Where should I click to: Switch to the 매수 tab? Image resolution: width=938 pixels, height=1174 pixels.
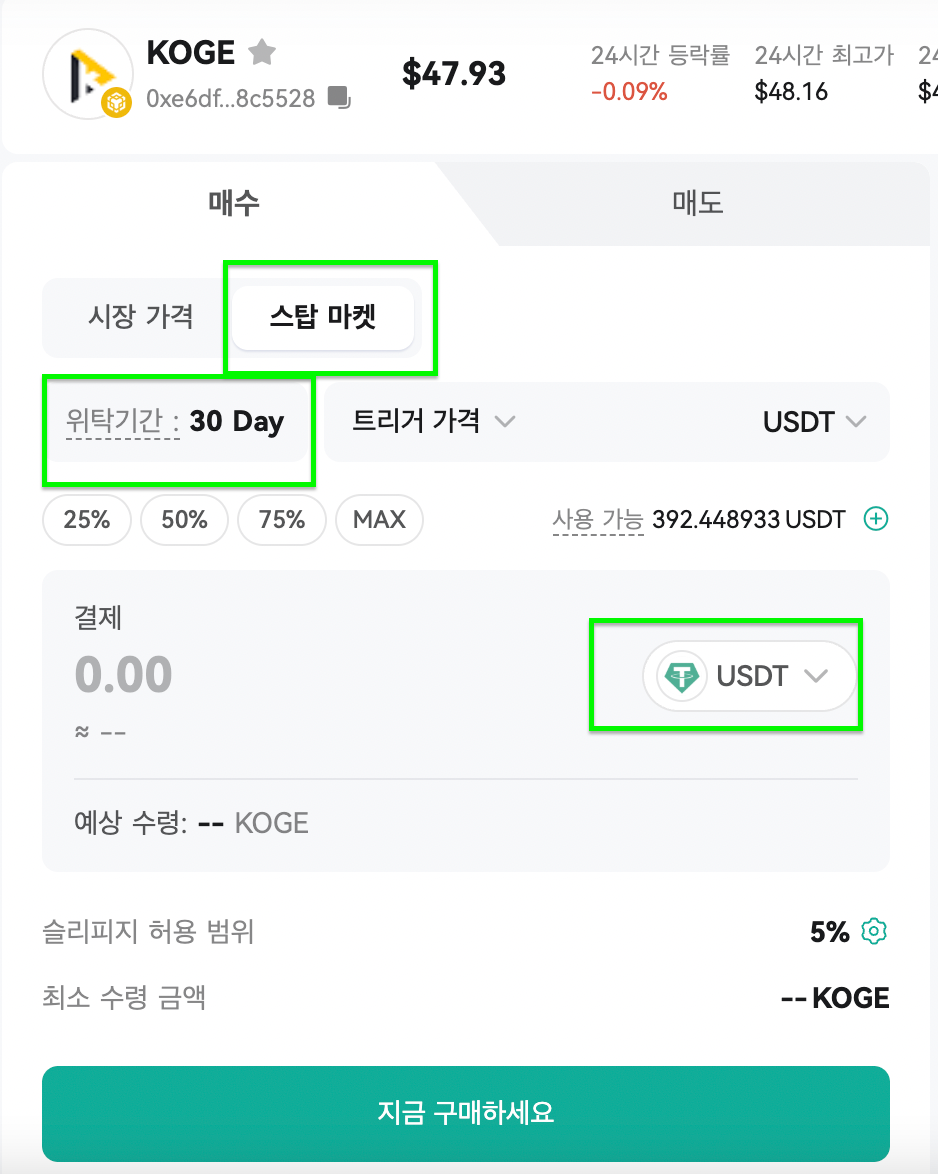point(235,203)
